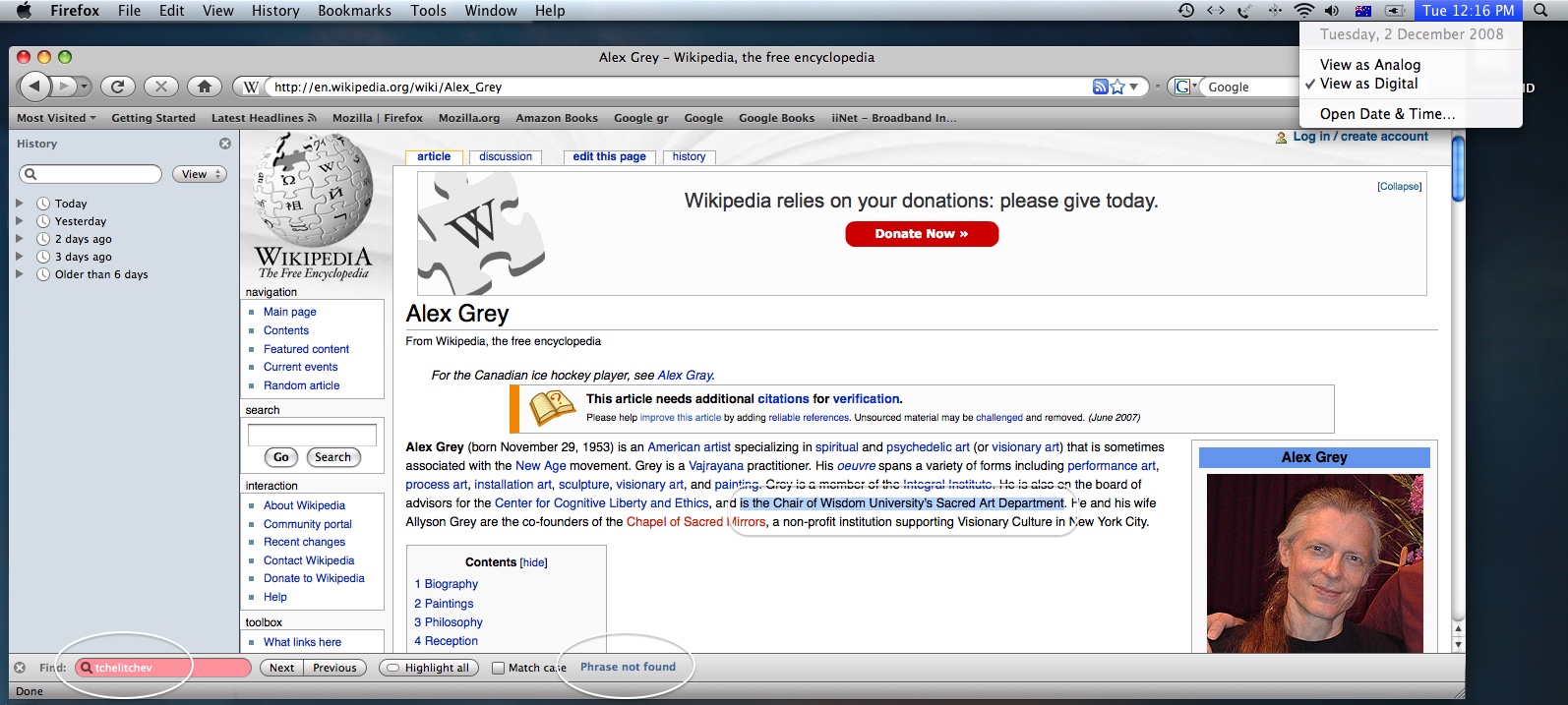Close the Find bar
Screen dimensions: 1568x705
20,668
